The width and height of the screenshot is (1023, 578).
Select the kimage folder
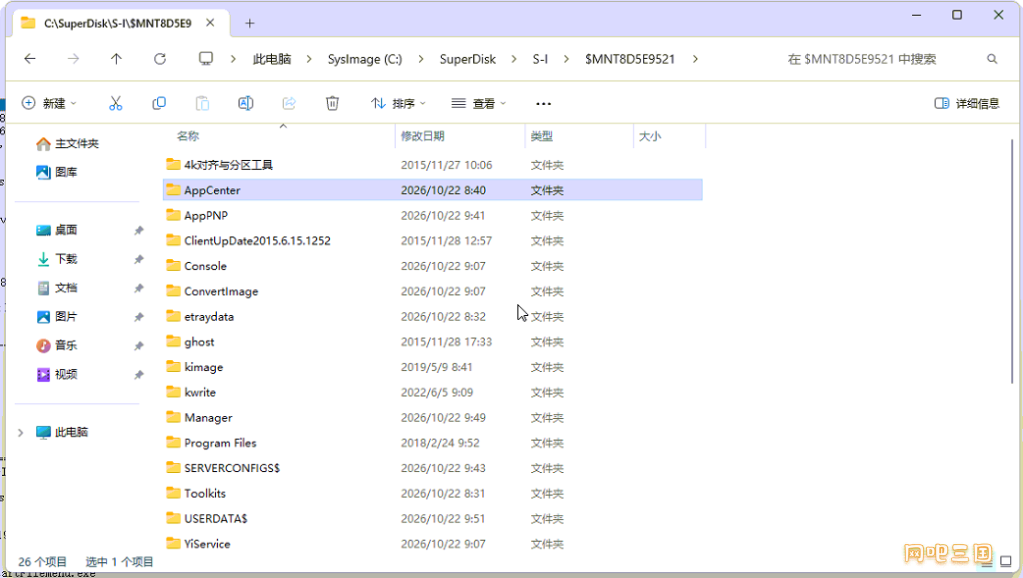point(433,367)
